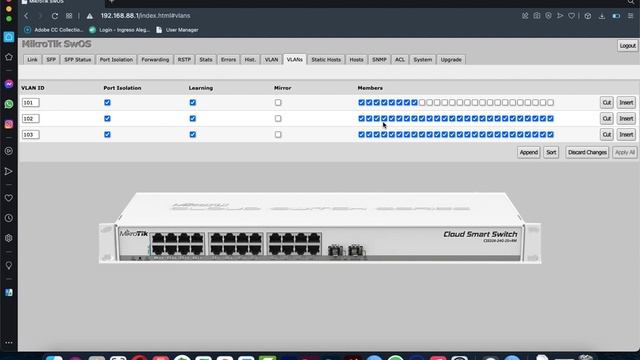Open browsing history clock in sidebar
This screenshot has height=360, width=640.
point(9,218)
